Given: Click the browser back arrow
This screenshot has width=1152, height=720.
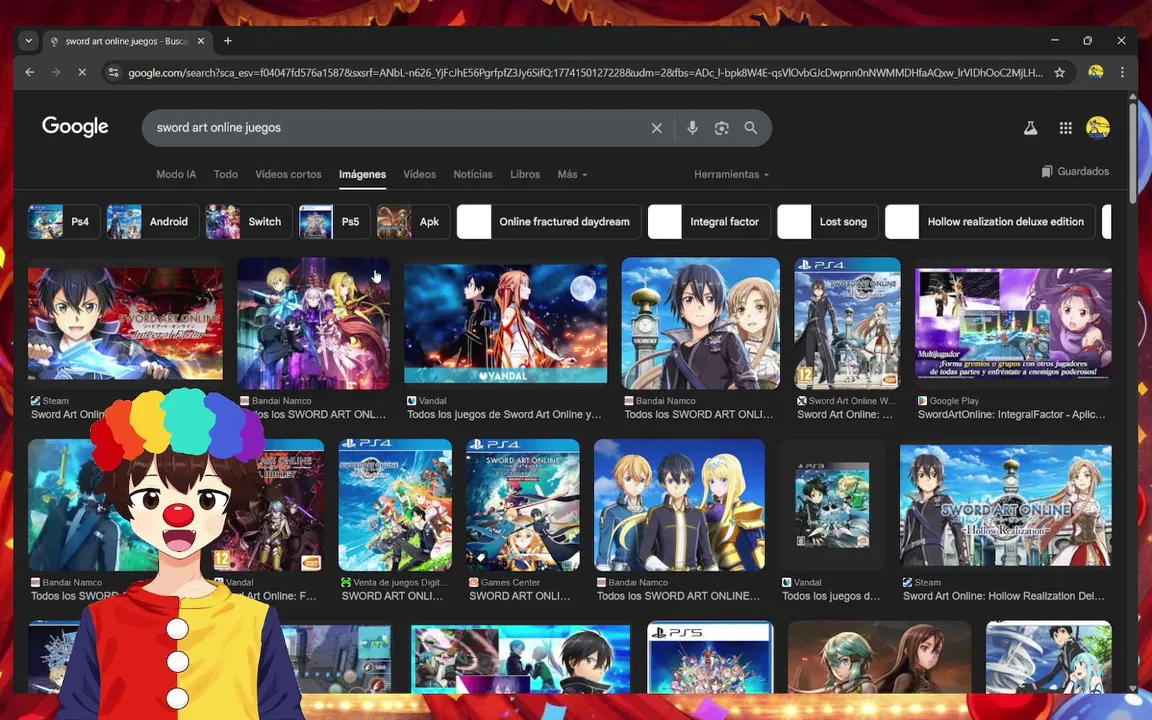Looking at the screenshot, I should point(29,72).
